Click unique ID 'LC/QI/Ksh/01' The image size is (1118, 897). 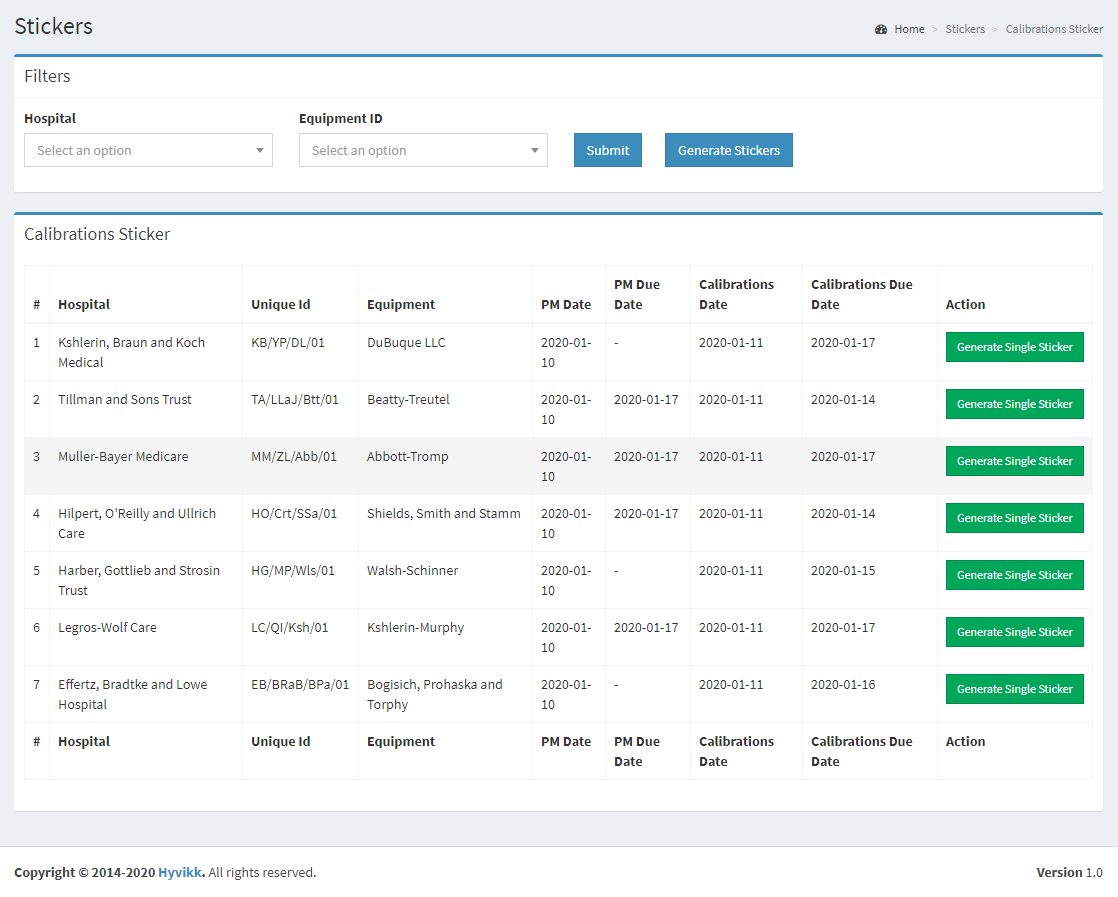[289, 627]
